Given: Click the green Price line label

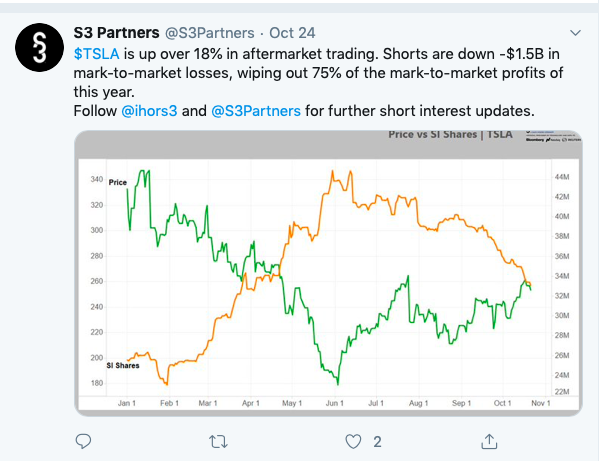Looking at the screenshot, I should [x=119, y=182].
